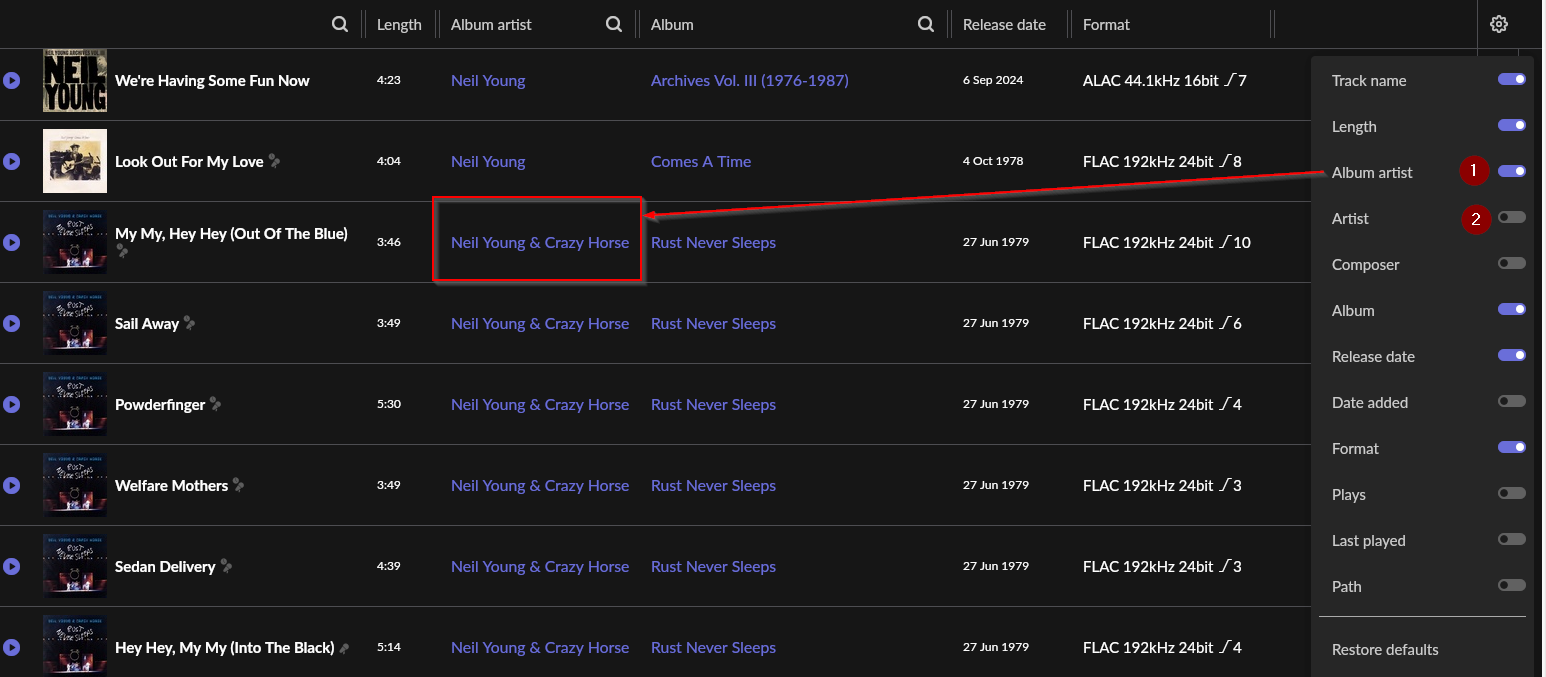
Task: Play Hey Hey, My My track
Action: point(12,648)
